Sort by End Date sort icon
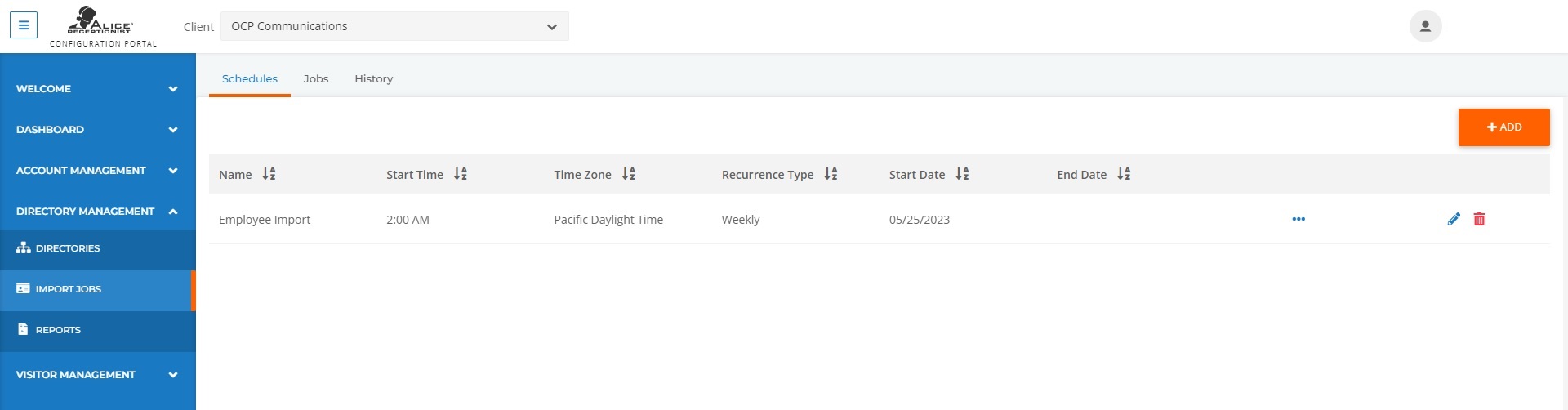 (x=1124, y=174)
